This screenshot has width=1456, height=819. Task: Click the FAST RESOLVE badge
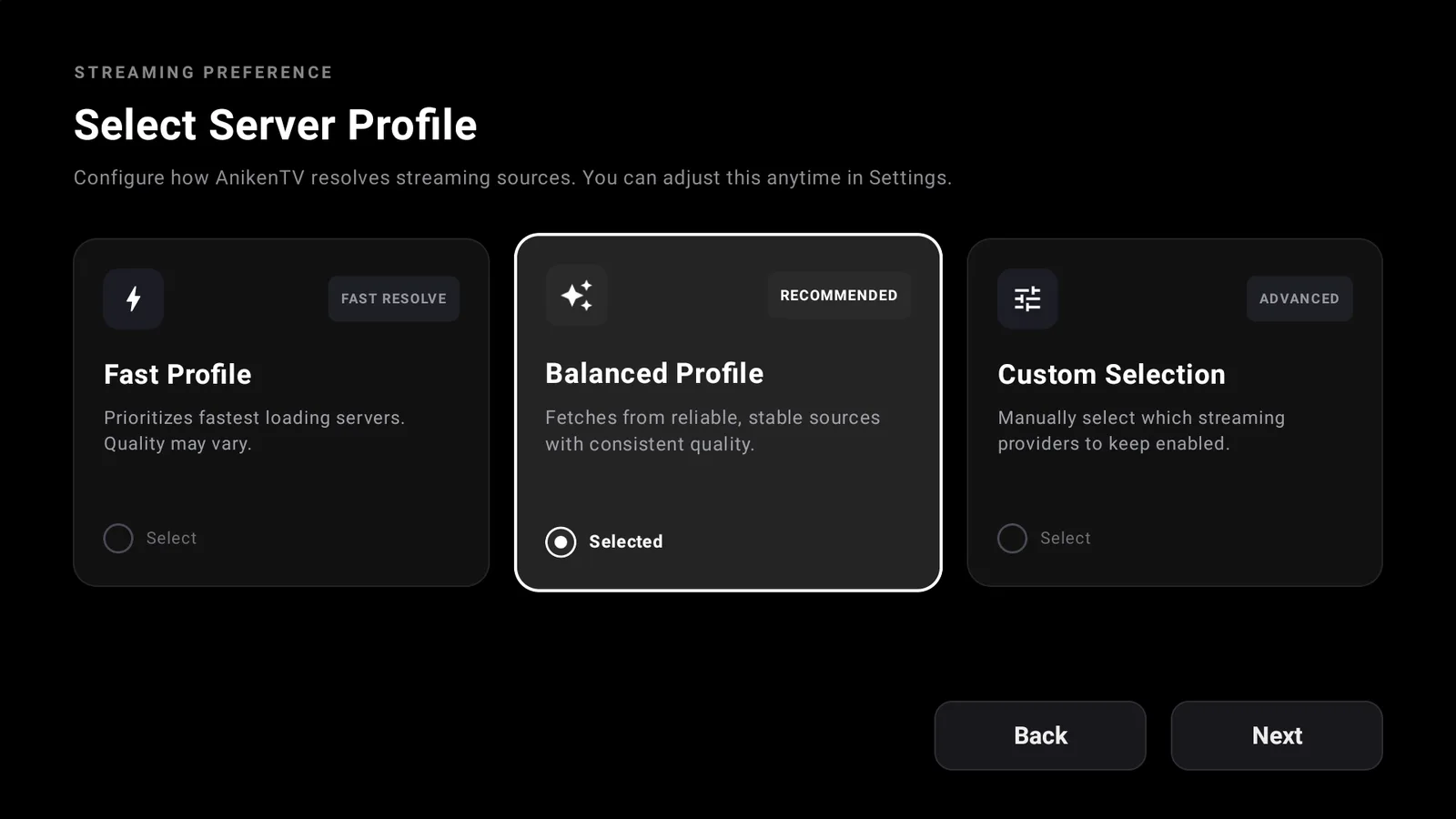point(394,298)
